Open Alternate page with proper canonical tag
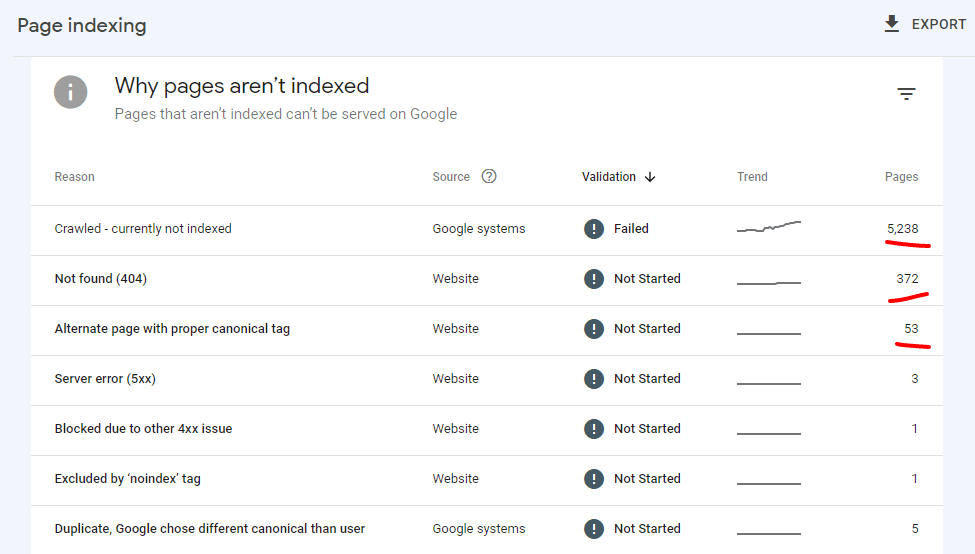Viewport: 975px width, 554px height. [x=172, y=329]
